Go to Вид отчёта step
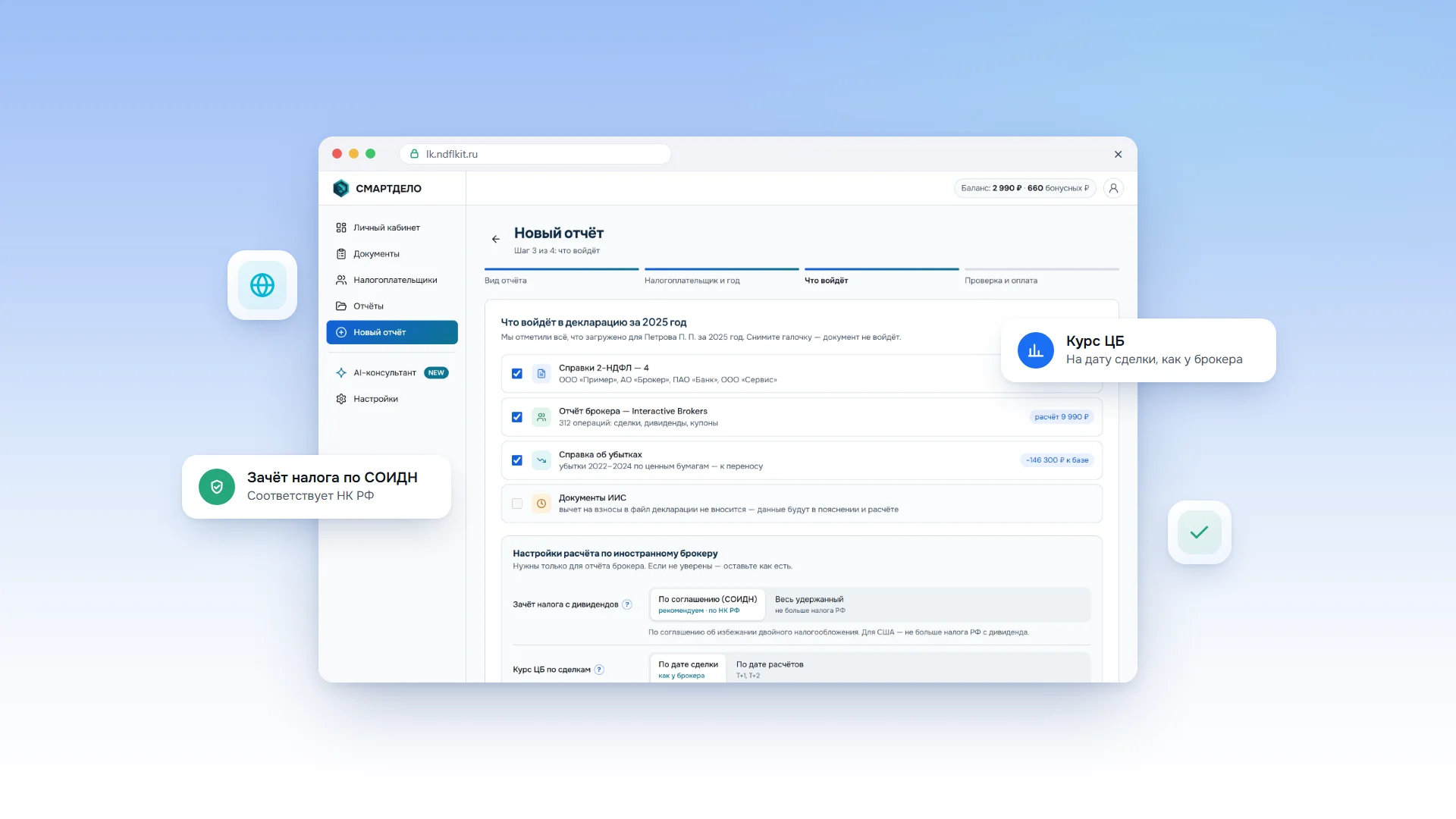The height and width of the screenshot is (819, 1456). pyautogui.click(x=562, y=277)
